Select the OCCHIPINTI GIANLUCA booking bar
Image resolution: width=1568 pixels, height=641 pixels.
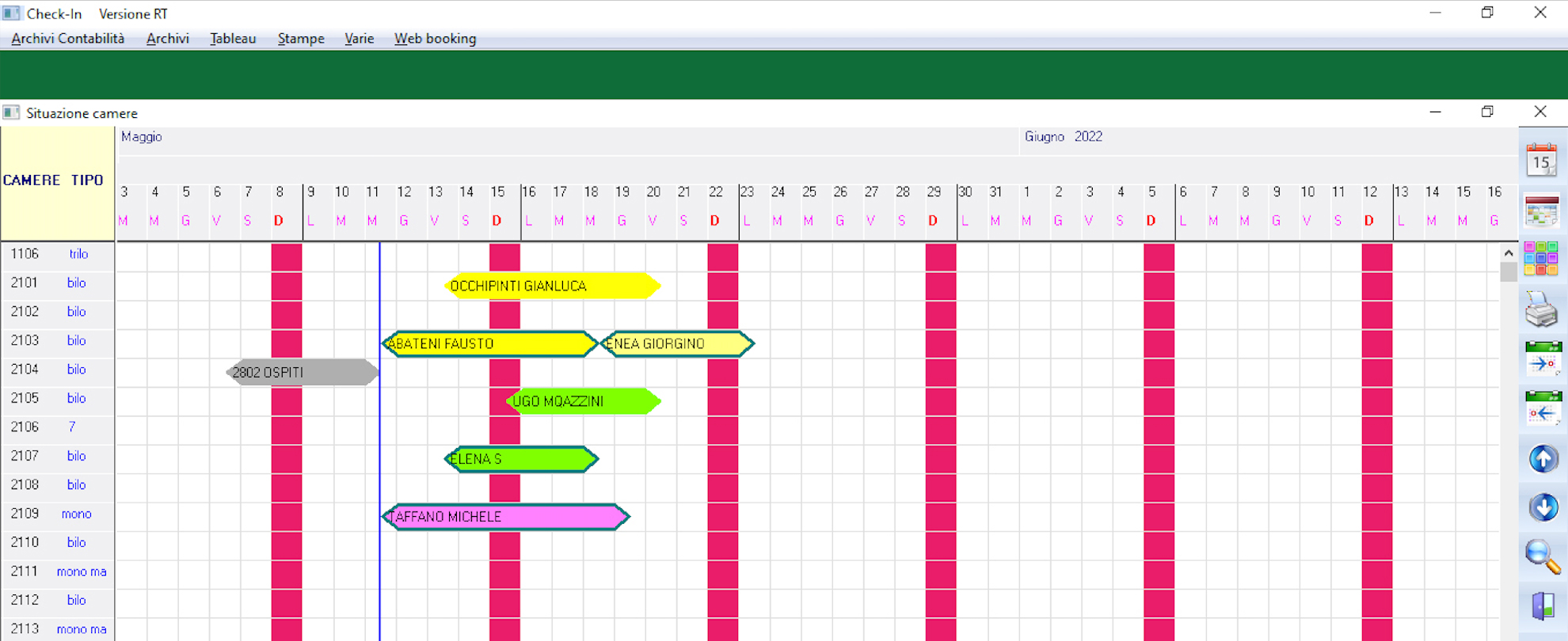[552, 286]
